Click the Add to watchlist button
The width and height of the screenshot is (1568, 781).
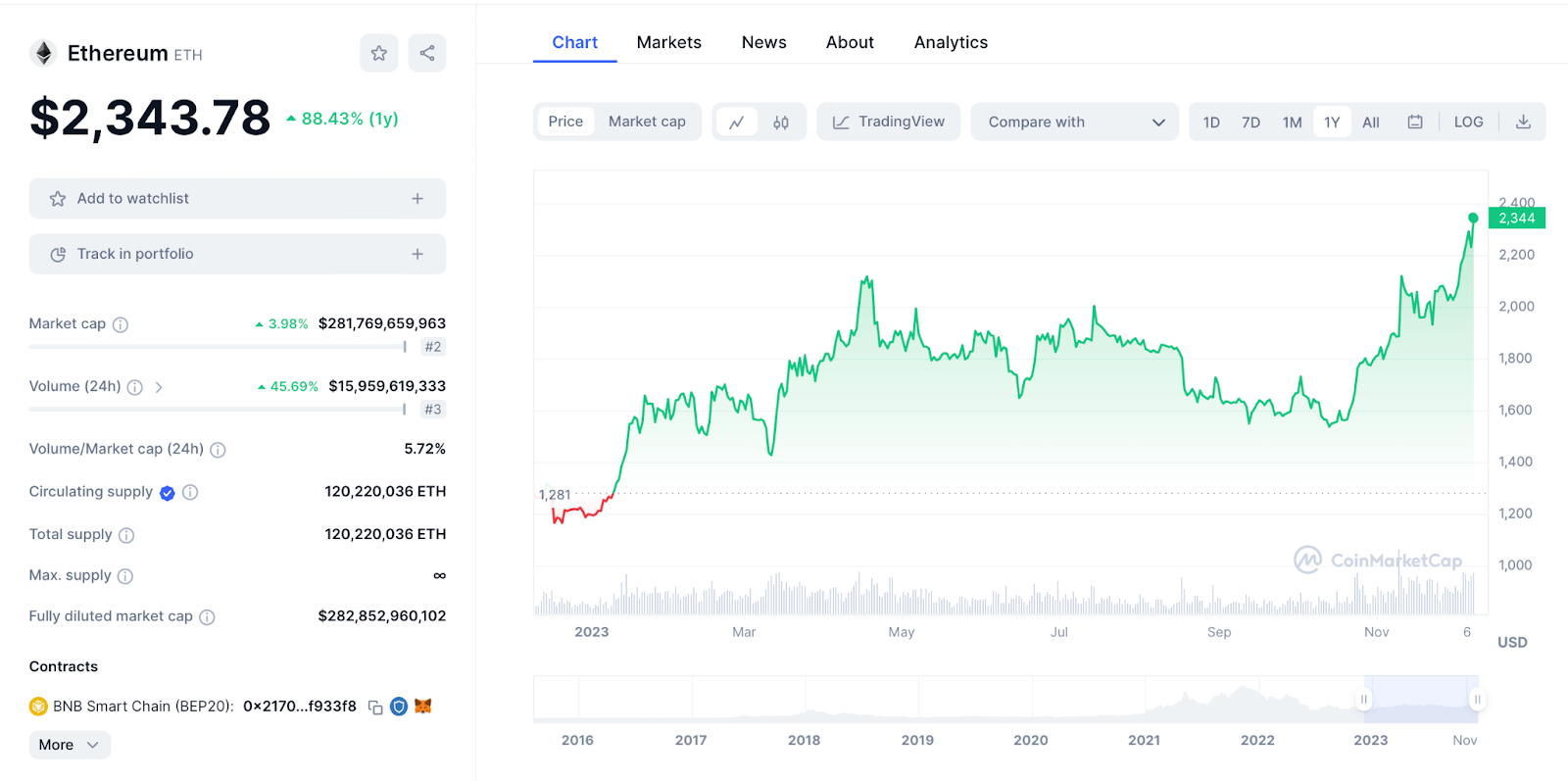(237, 199)
